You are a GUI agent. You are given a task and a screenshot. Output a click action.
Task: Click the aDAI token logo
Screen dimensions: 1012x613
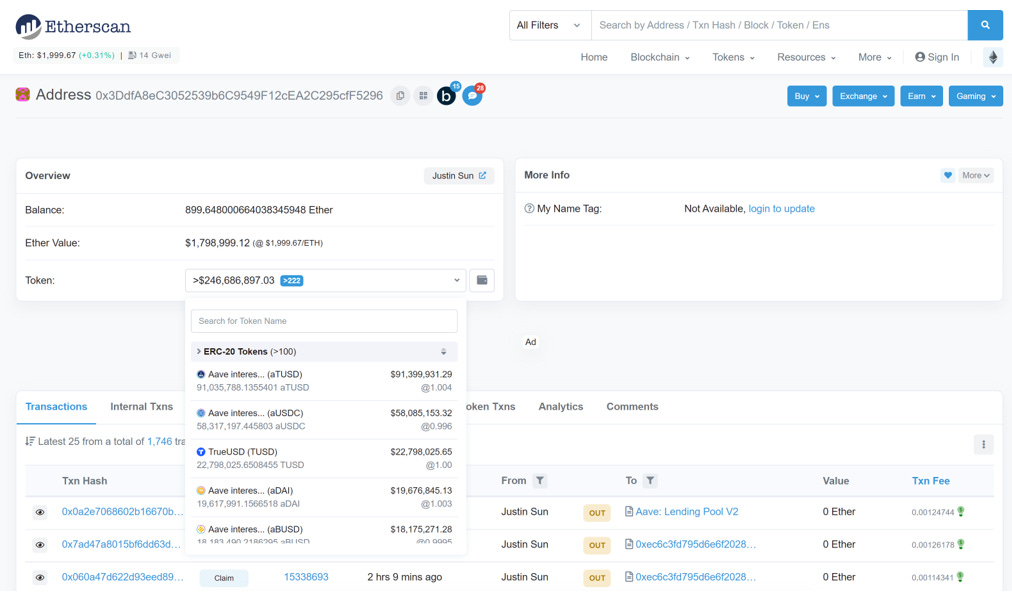tap(201, 490)
